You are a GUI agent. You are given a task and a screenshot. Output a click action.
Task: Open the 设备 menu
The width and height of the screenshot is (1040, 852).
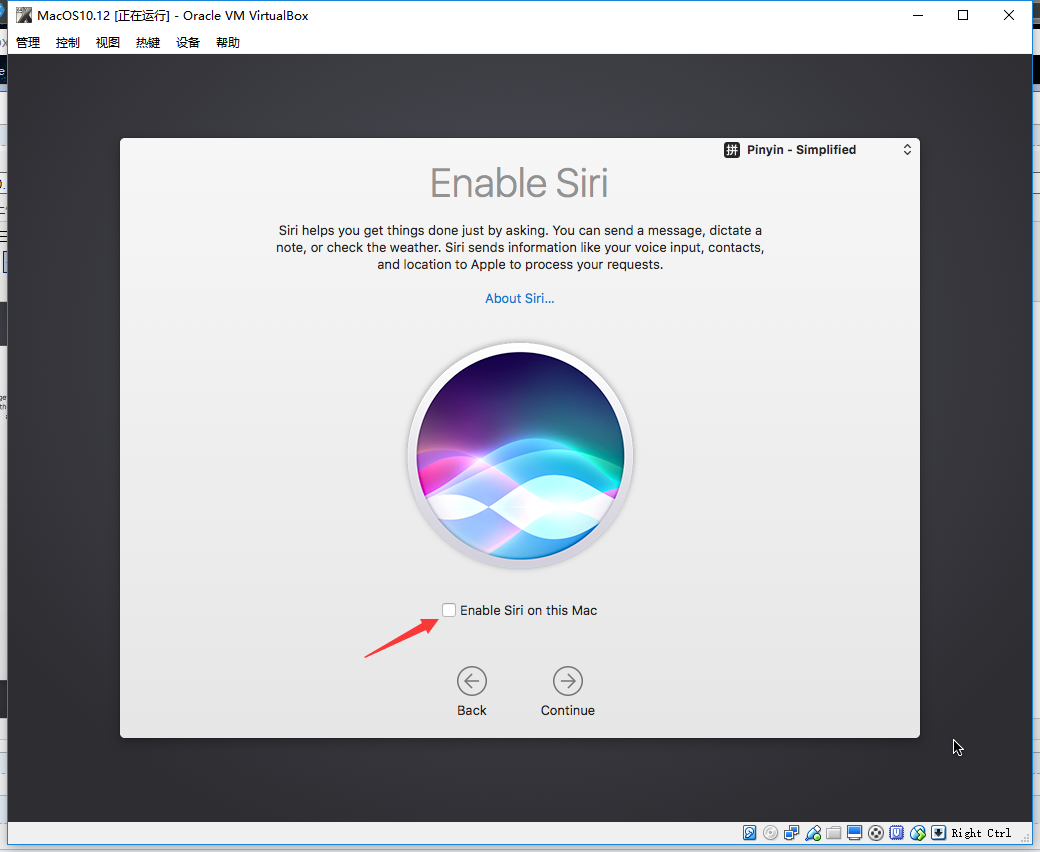(x=188, y=42)
